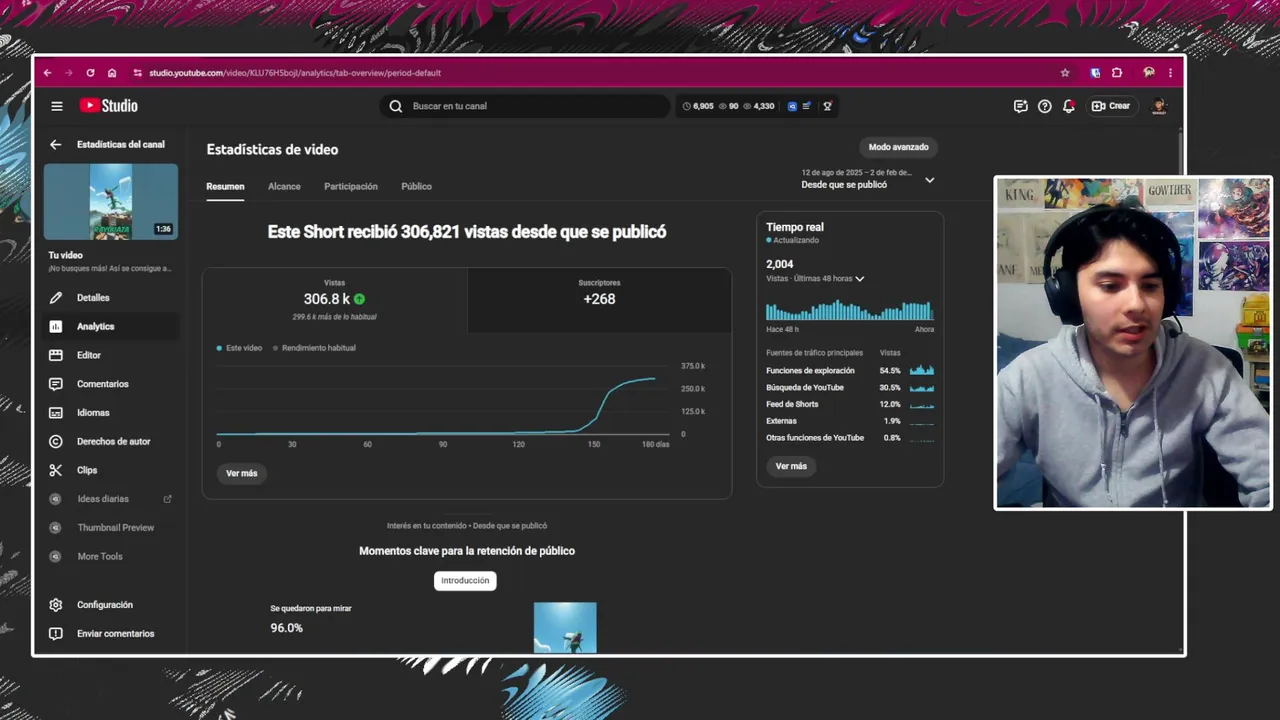Screen dimensions: 1280x720
Task: Click Ver más under the views chart
Action: click(x=242, y=473)
